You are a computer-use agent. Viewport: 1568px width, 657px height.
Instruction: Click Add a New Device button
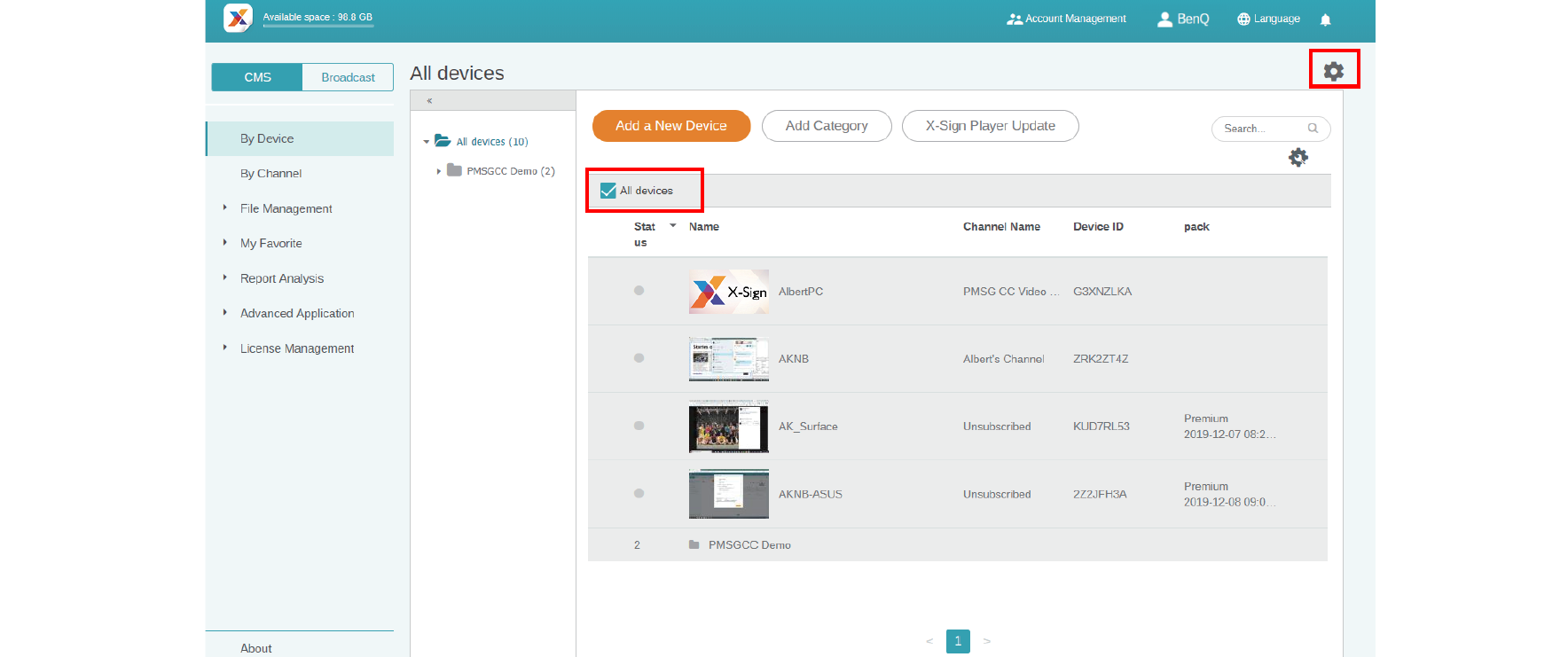coord(670,126)
